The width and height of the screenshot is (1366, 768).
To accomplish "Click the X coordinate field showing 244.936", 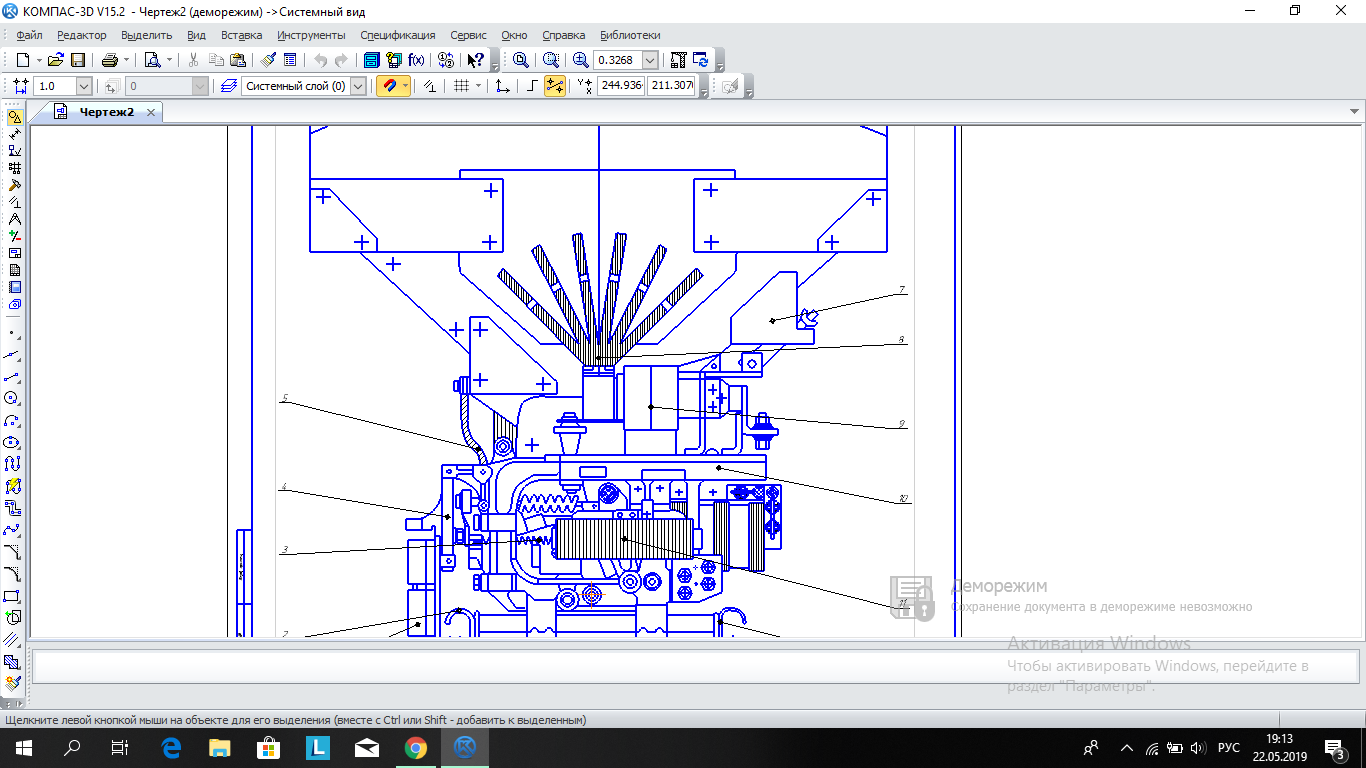I will click(620, 86).
